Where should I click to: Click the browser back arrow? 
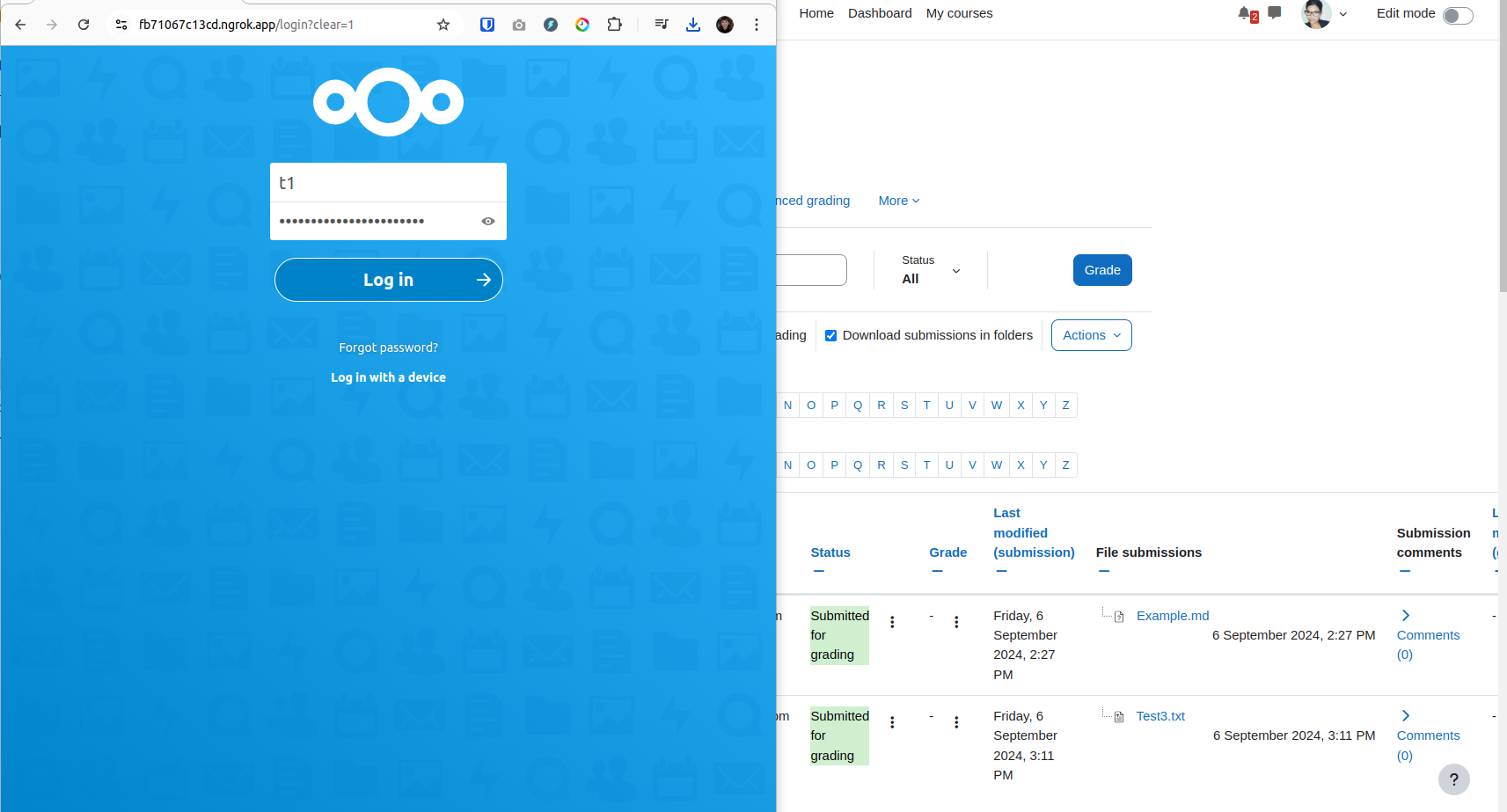[x=20, y=25]
